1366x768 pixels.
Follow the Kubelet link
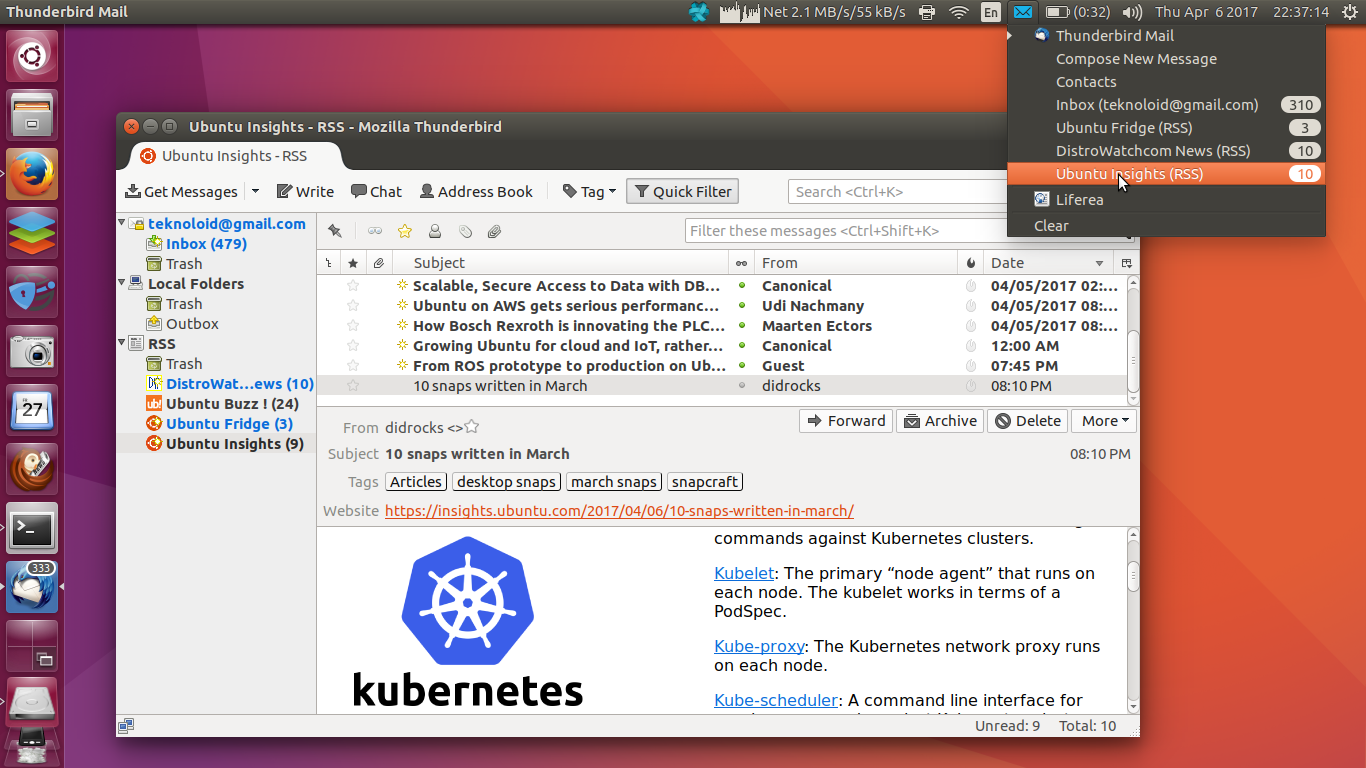tap(744, 573)
